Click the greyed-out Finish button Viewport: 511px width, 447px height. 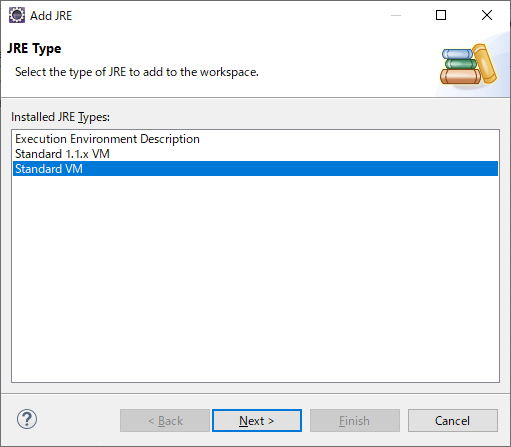tap(355, 421)
